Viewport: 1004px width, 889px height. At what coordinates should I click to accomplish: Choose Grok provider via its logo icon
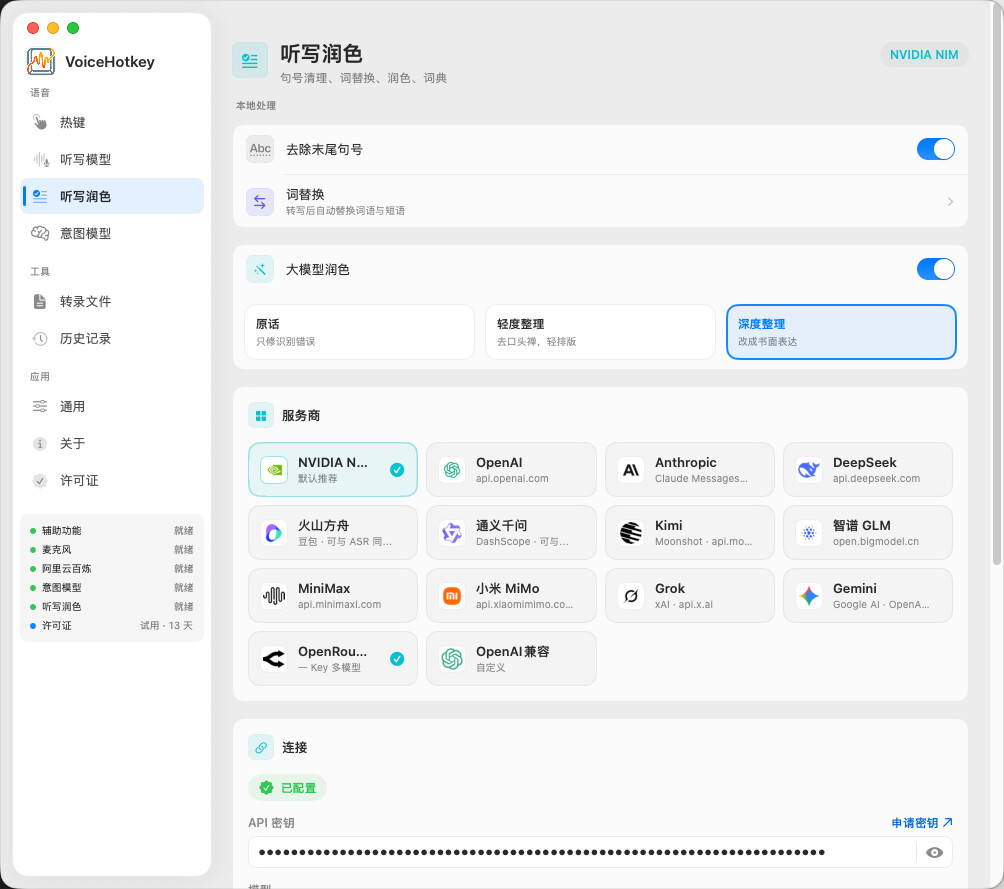631,596
